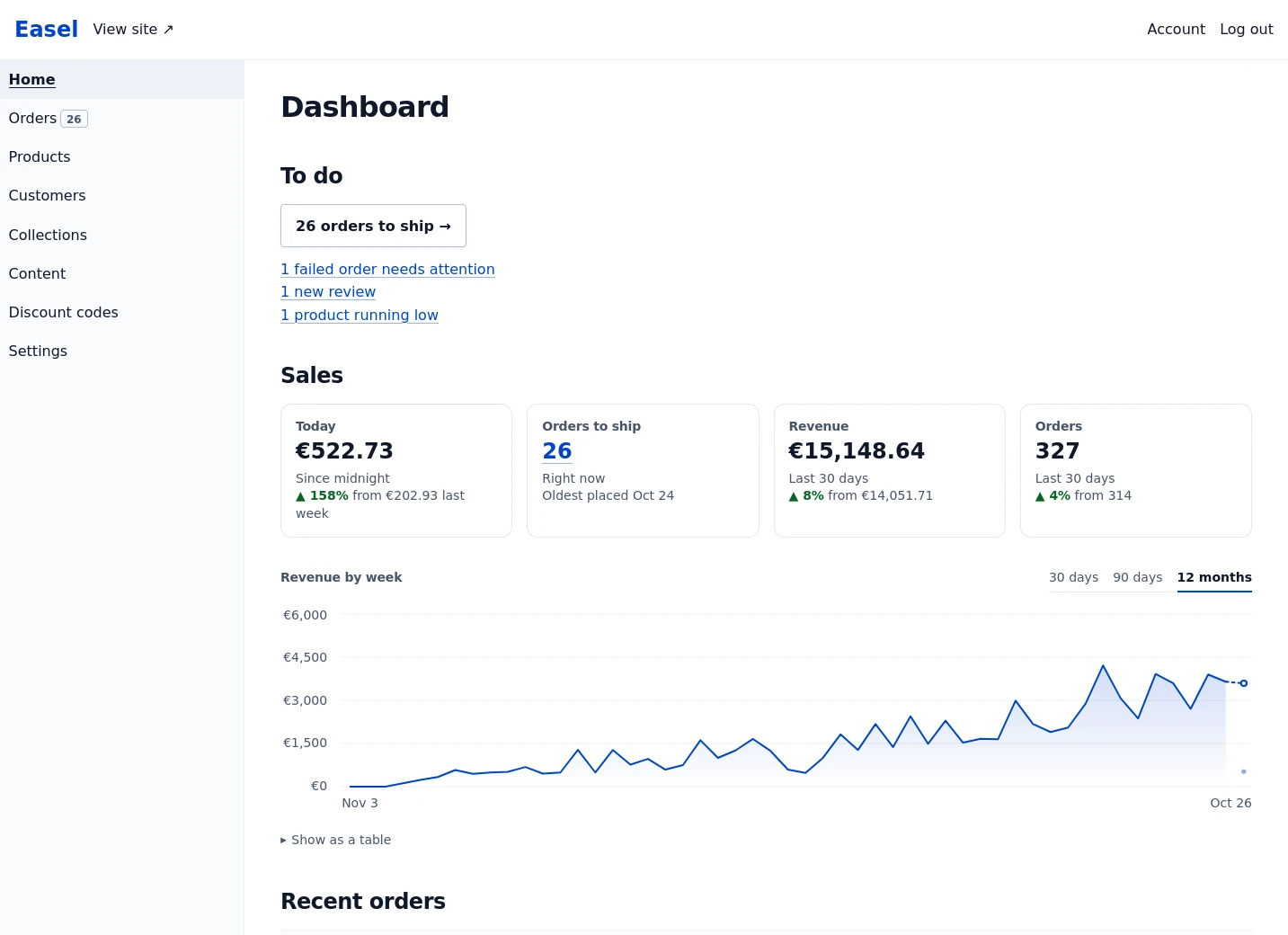Open Orders in the sidebar

[121, 119]
